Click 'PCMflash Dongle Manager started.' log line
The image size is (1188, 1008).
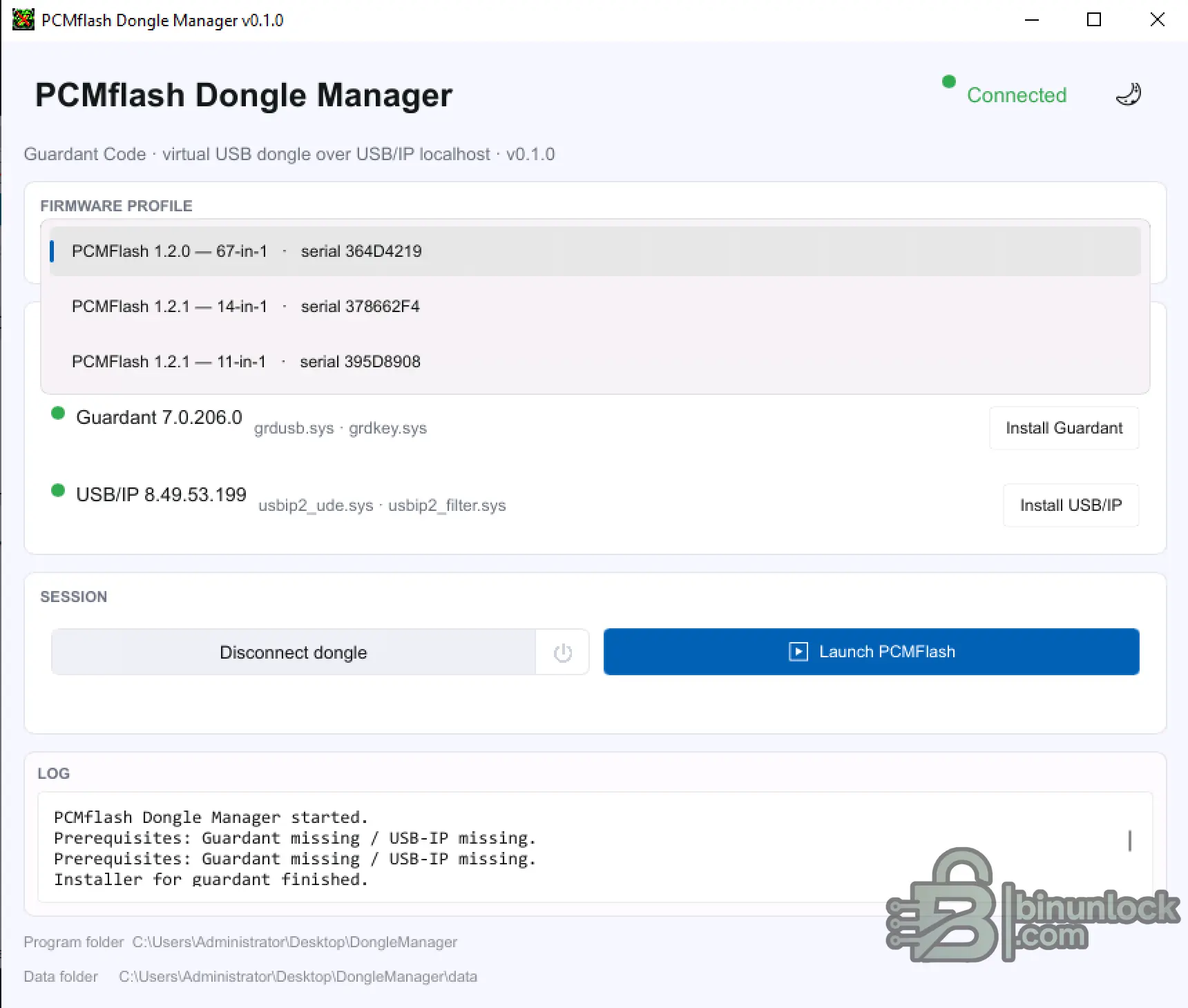click(x=211, y=817)
